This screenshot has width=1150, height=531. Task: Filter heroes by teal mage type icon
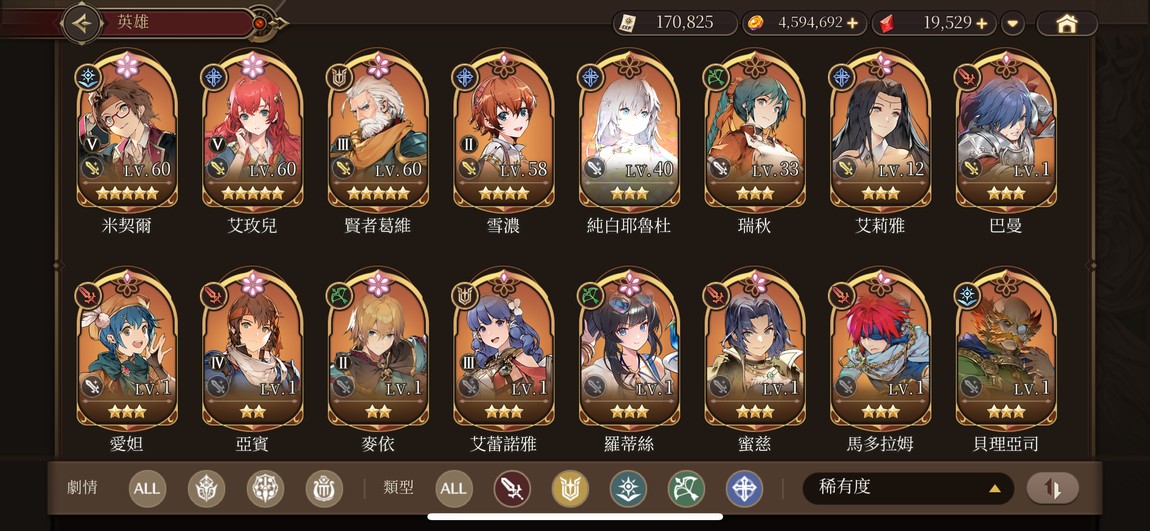tap(629, 489)
